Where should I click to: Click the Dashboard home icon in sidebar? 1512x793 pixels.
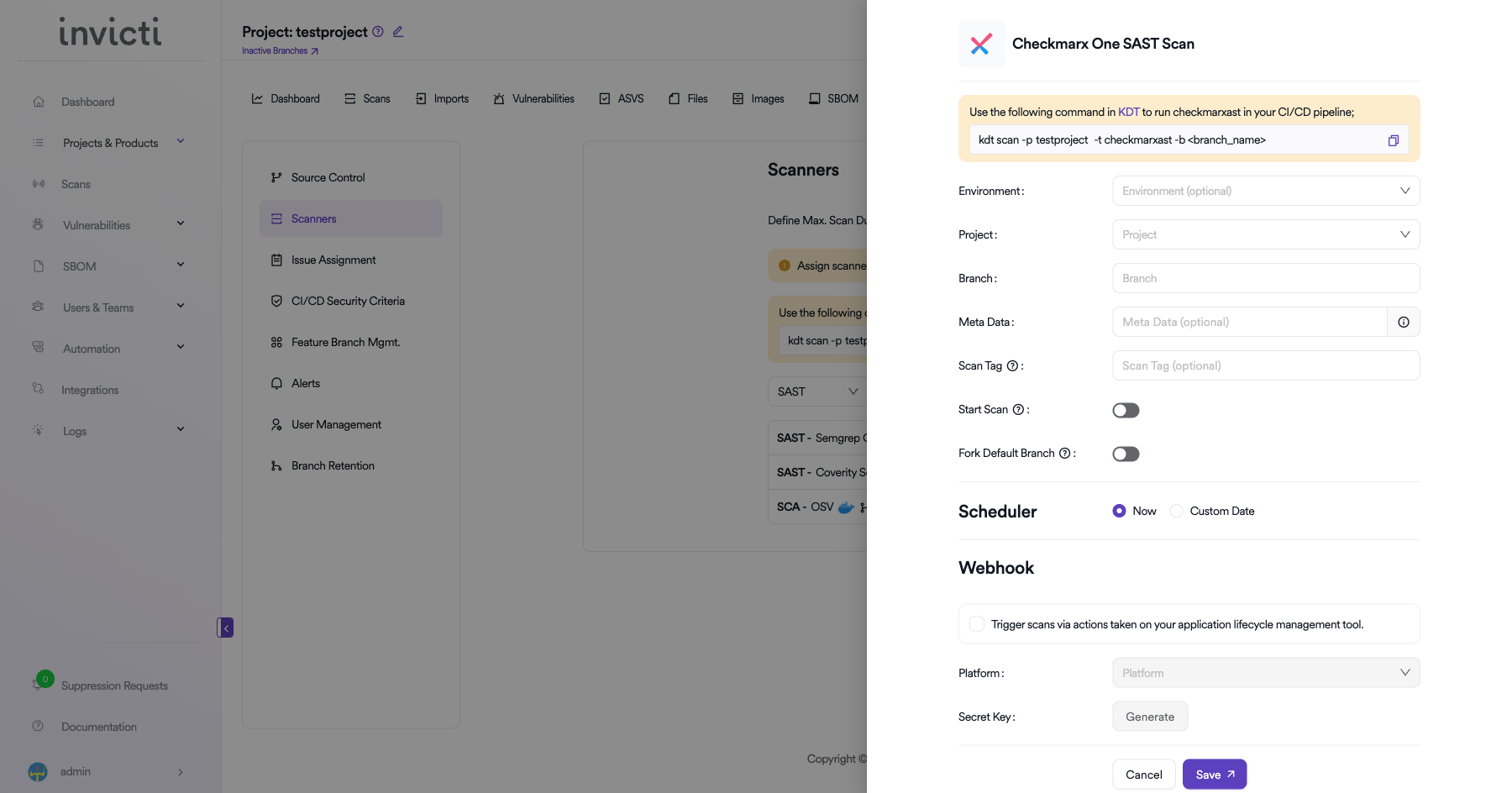click(x=39, y=102)
